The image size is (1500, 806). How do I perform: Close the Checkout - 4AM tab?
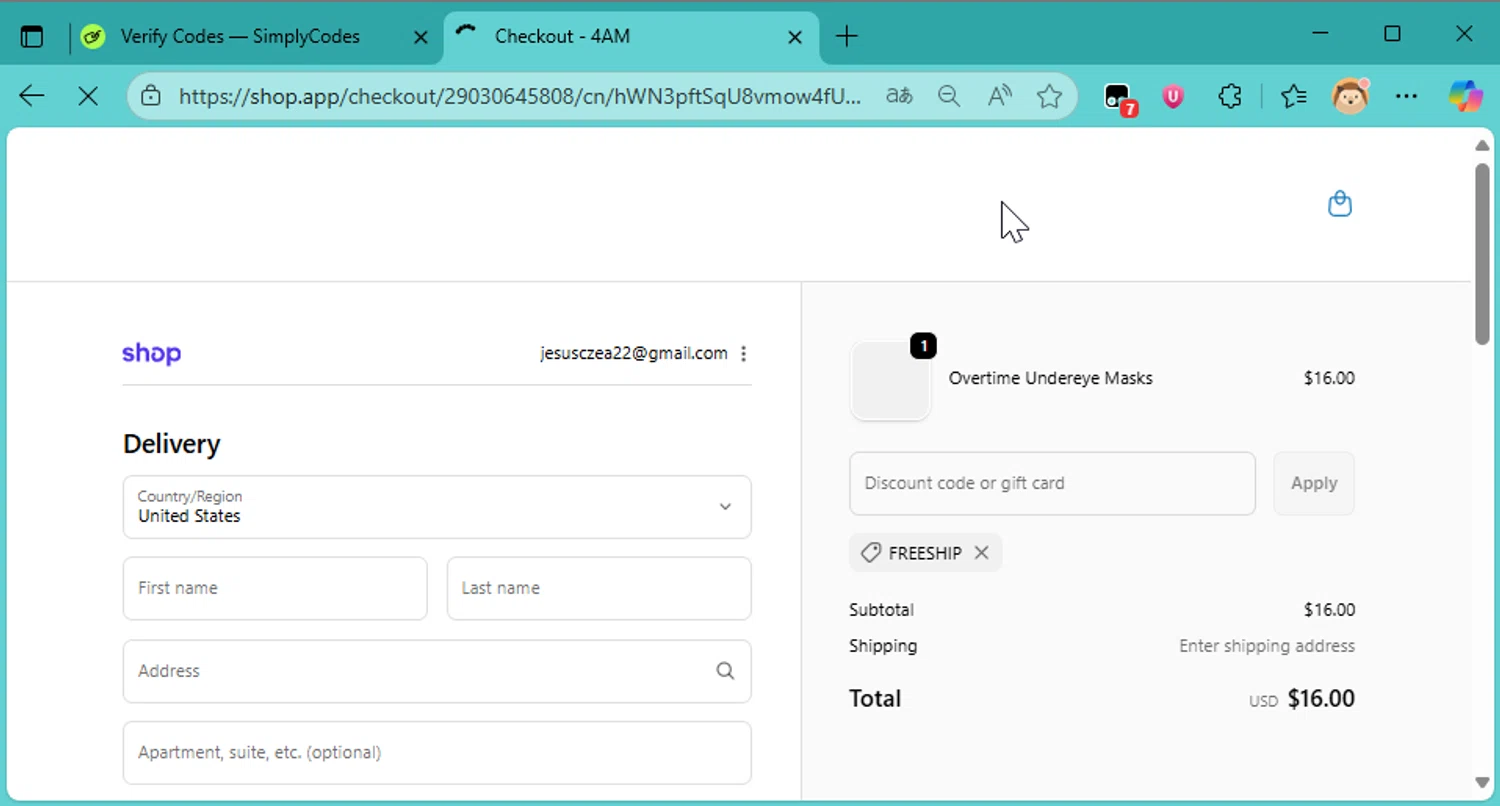[x=795, y=37]
